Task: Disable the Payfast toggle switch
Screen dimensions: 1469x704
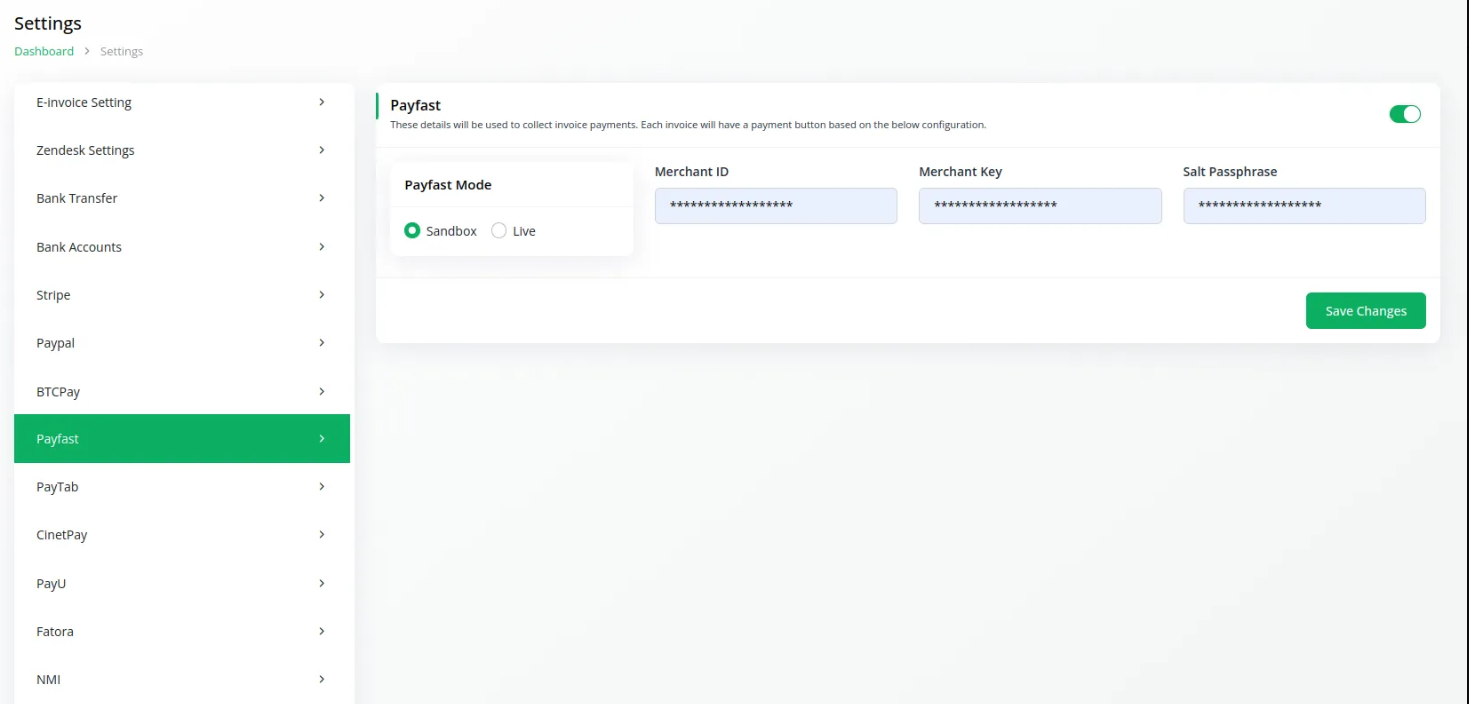Action: pyautogui.click(x=1405, y=114)
